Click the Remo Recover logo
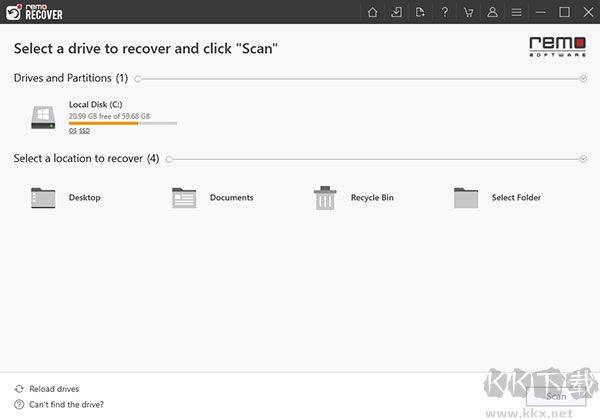 34,12
